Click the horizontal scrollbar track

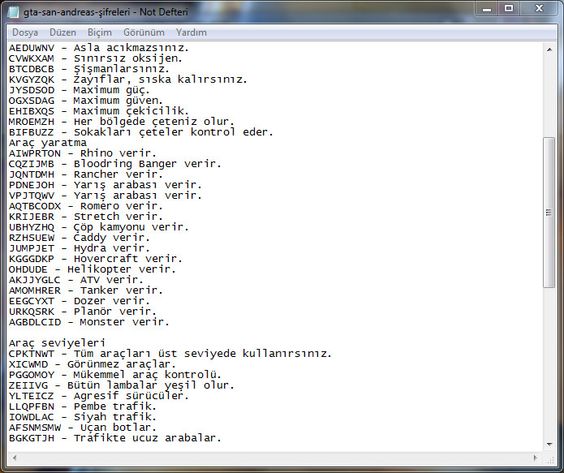[275, 458]
